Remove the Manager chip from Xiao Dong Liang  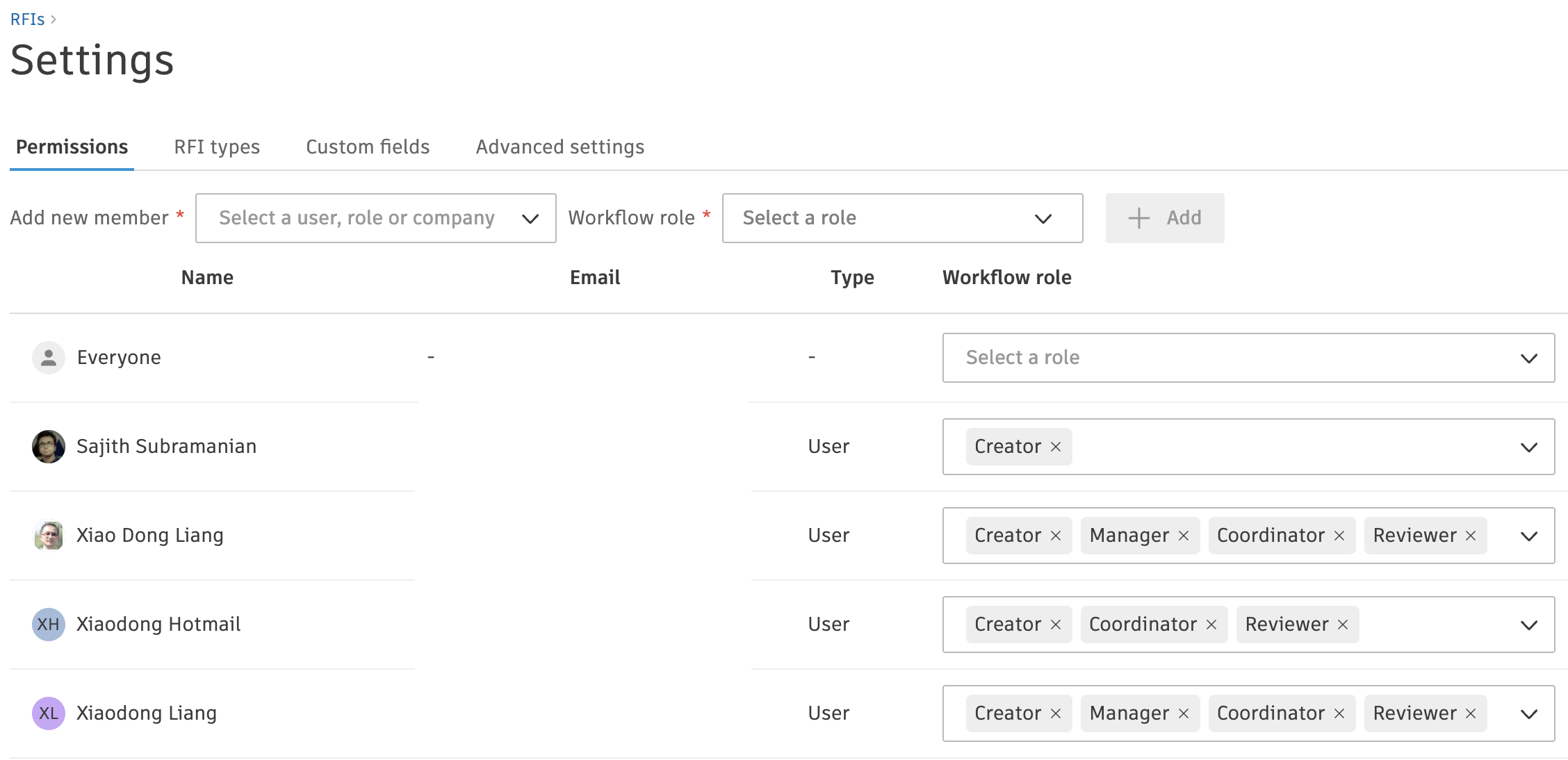(1183, 536)
